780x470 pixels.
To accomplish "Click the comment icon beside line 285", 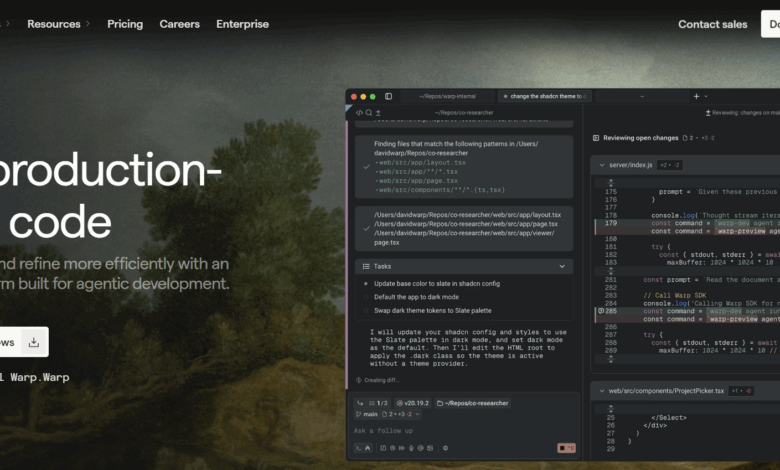I will (x=601, y=311).
